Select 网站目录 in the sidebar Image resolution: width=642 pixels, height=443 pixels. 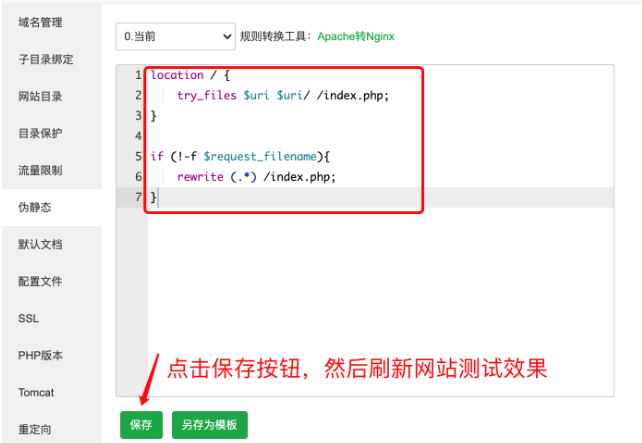40,96
